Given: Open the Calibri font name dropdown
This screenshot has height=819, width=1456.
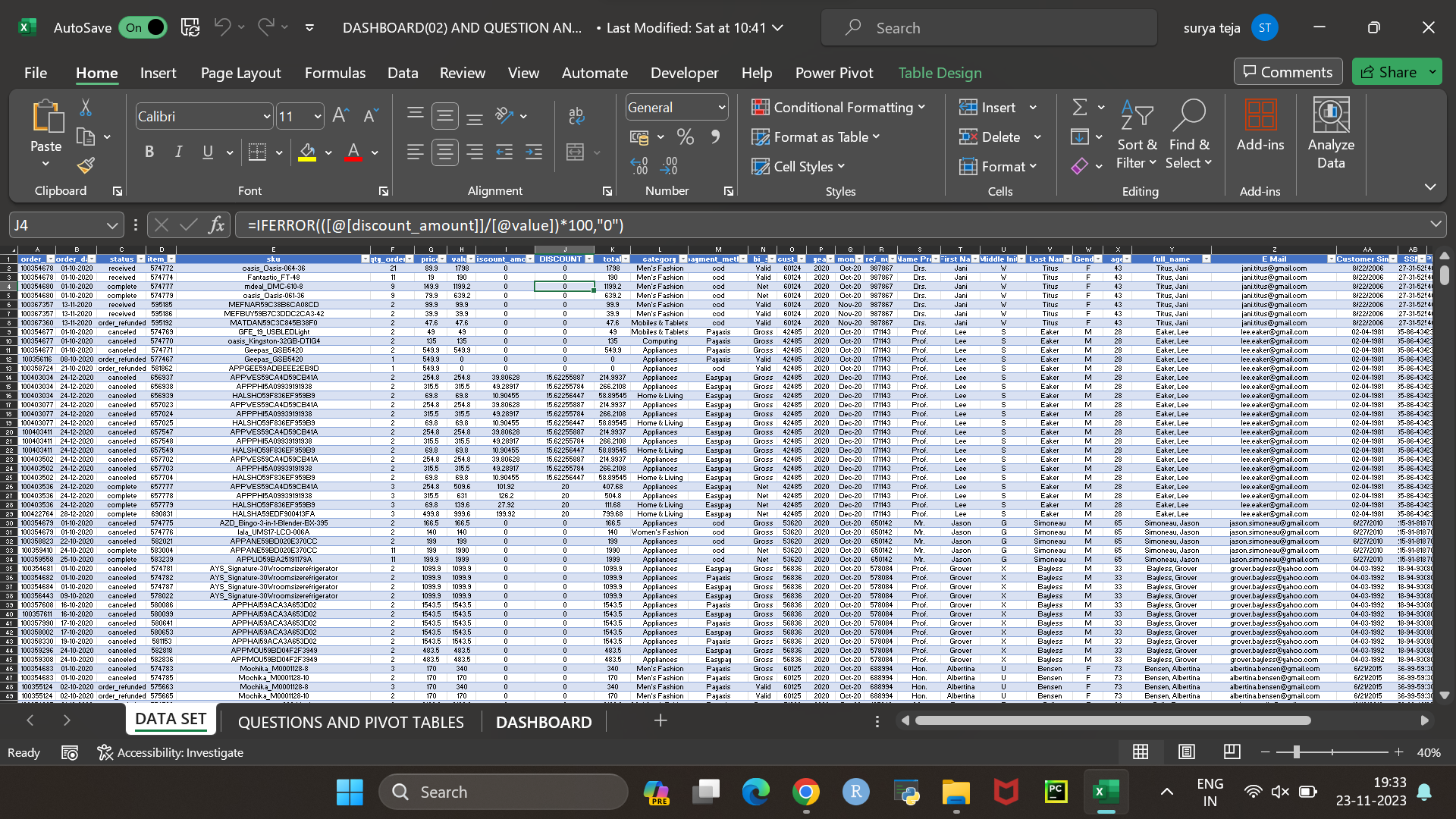Looking at the screenshot, I should (267, 117).
